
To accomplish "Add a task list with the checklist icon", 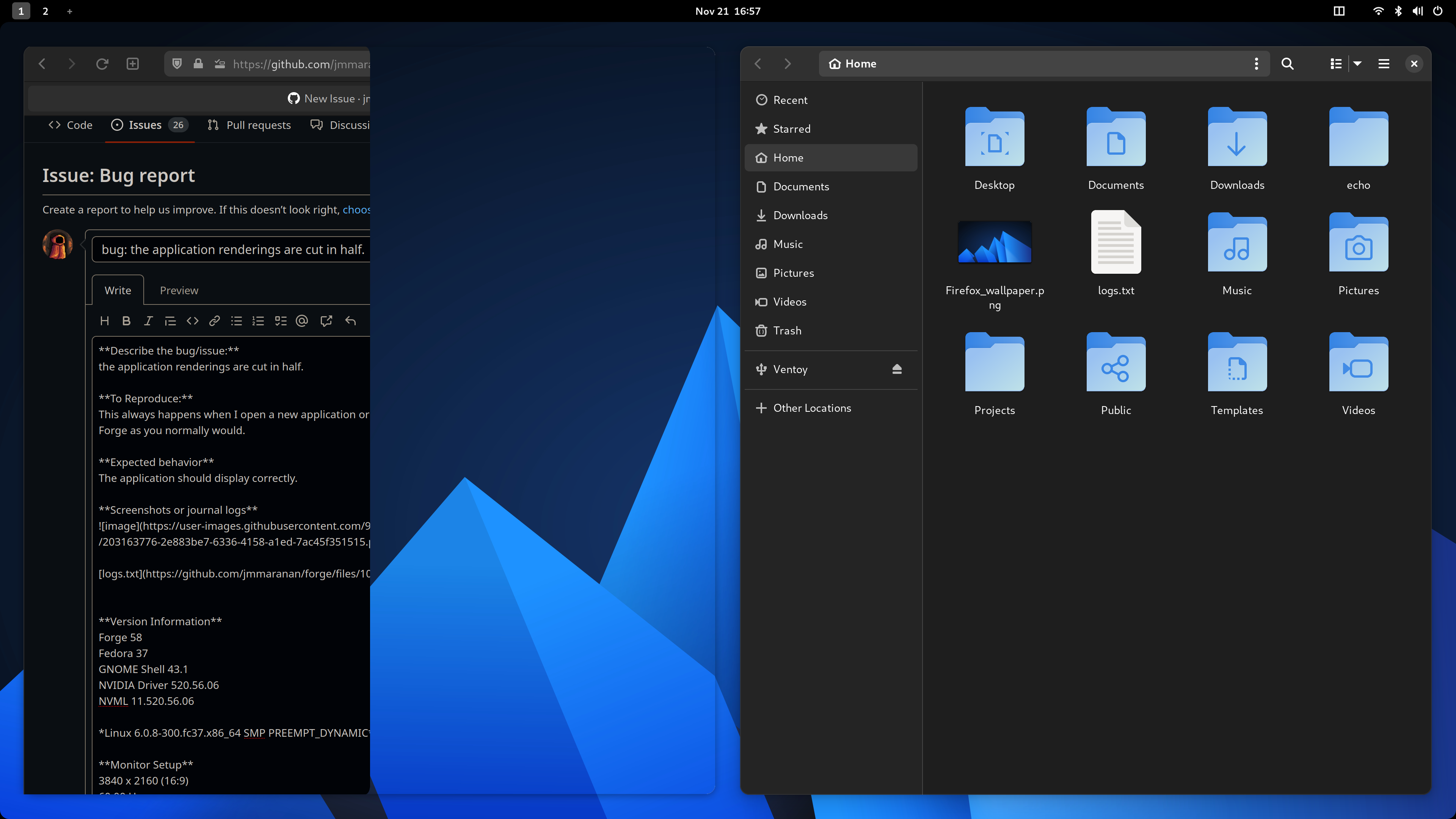I will [281, 320].
